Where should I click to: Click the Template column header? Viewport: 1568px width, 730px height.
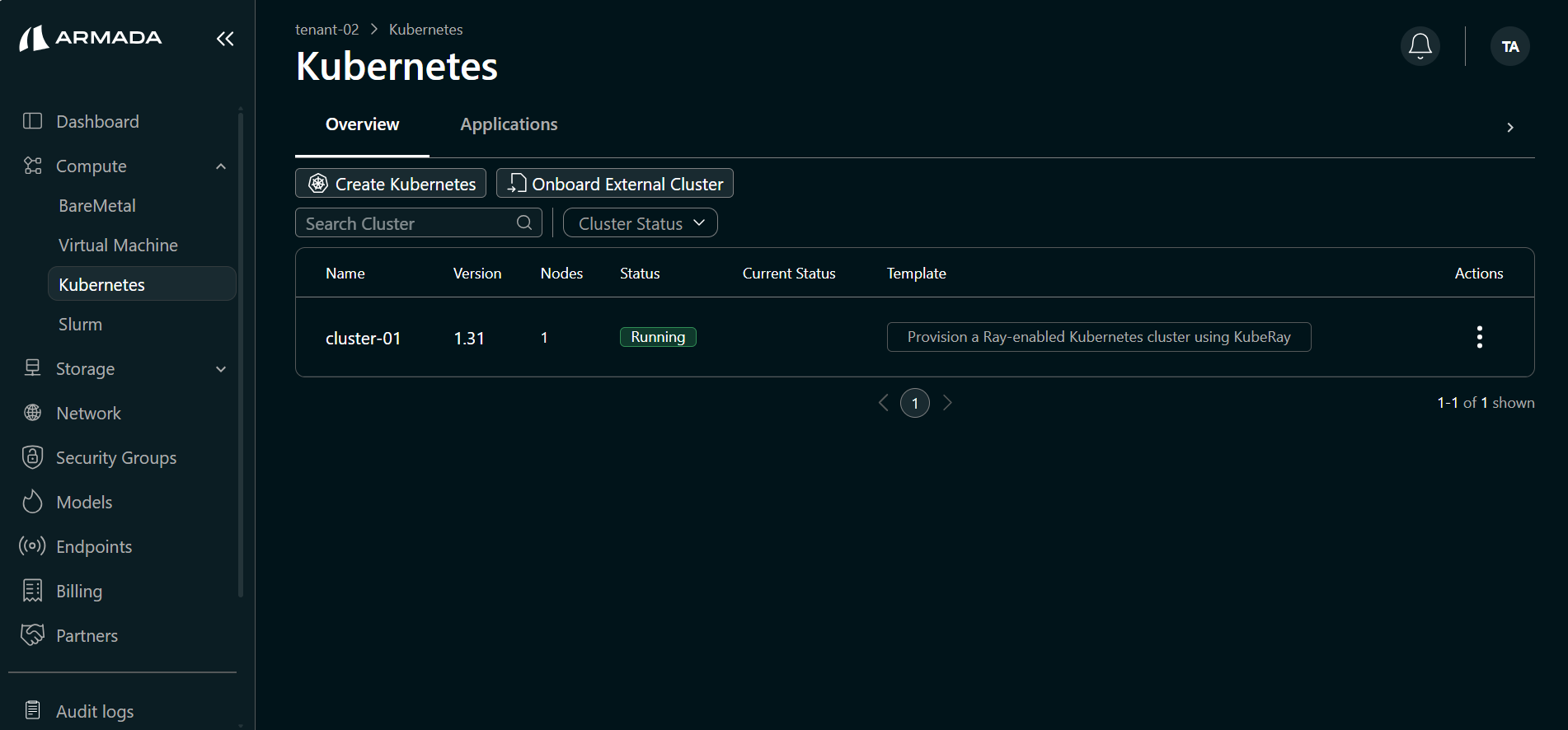tap(916, 274)
